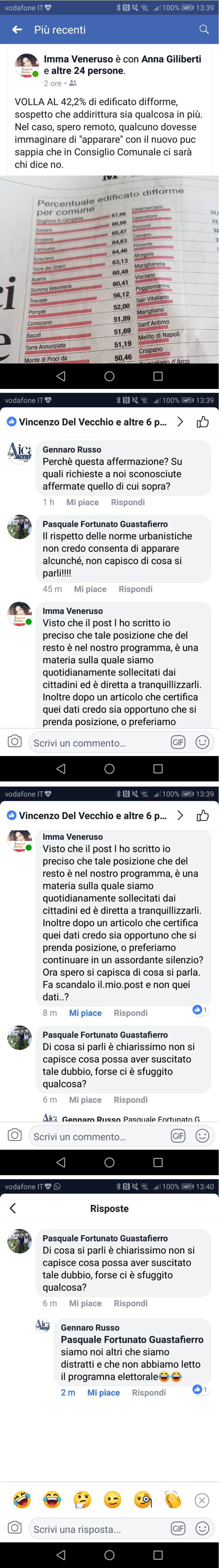Open GIF picker beside Scrivi una risposta
The width and height of the screenshot is (219, 1568).
pos(178,1529)
